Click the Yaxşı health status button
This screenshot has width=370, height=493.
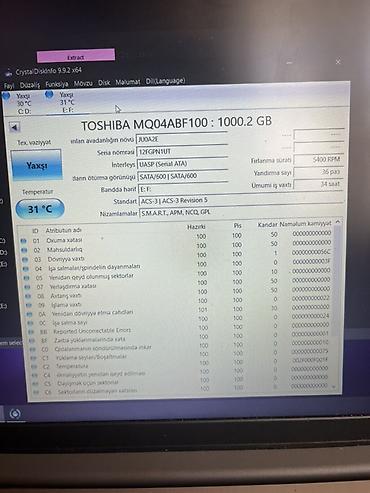[x=36, y=165]
